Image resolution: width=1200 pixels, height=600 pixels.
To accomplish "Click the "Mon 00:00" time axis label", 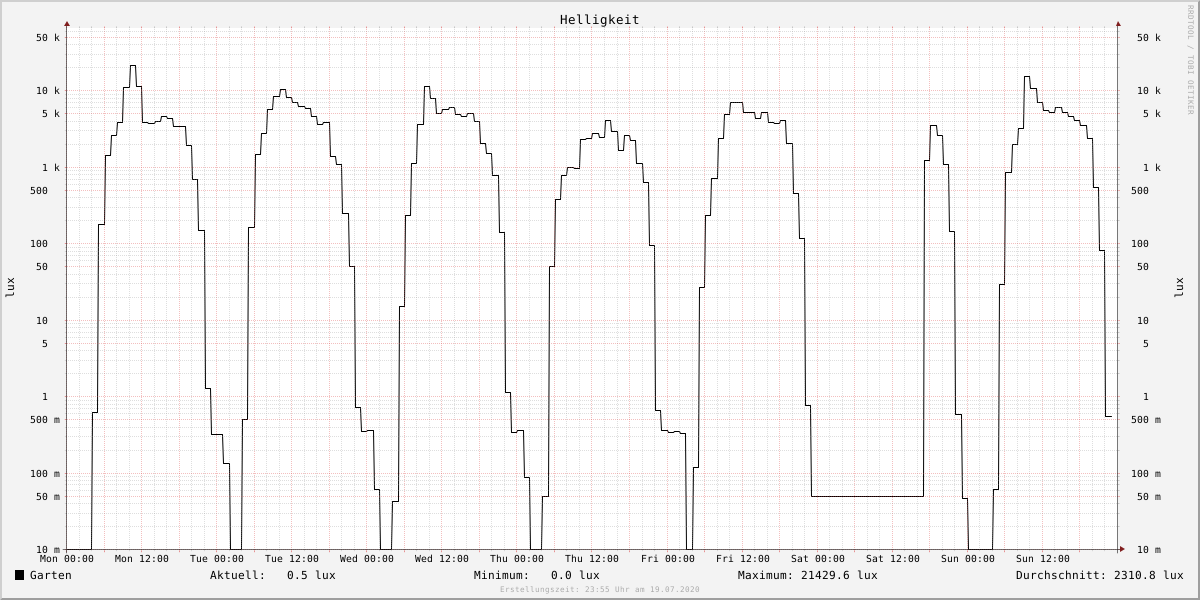I will pyautogui.click(x=67, y=559).
